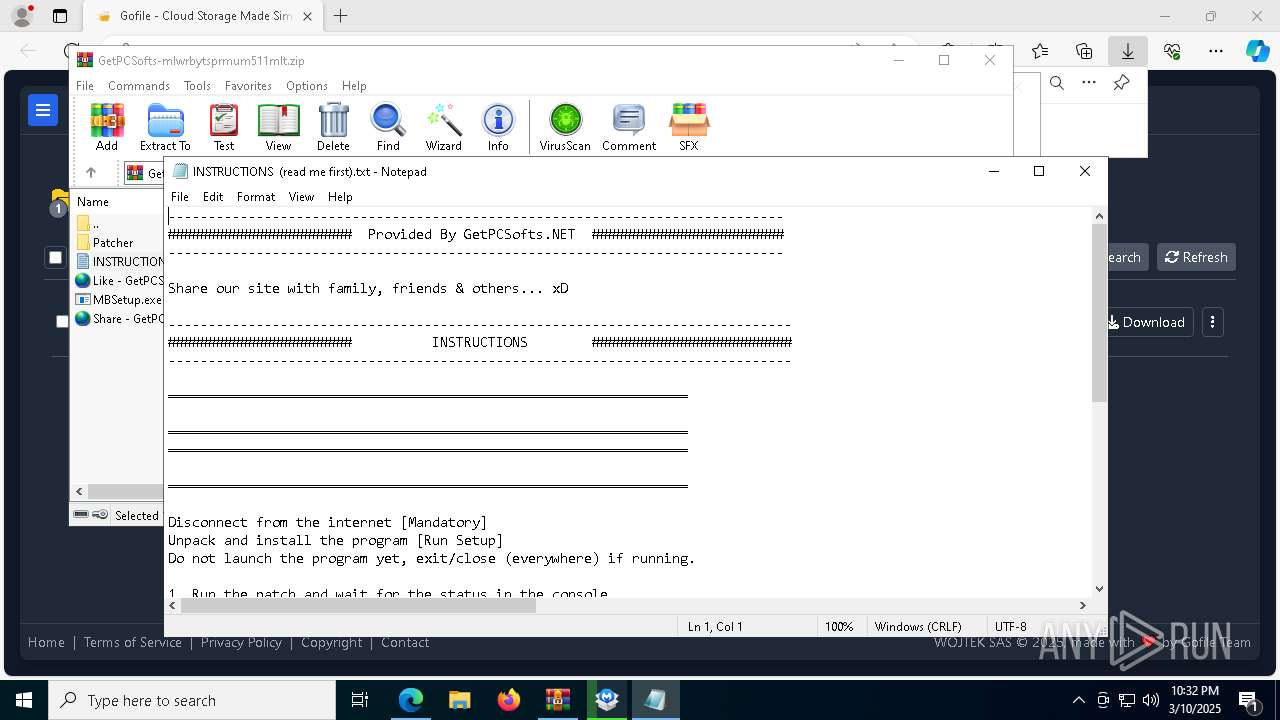
Task: Open Edge profile avatar icon
Action: 21,16
